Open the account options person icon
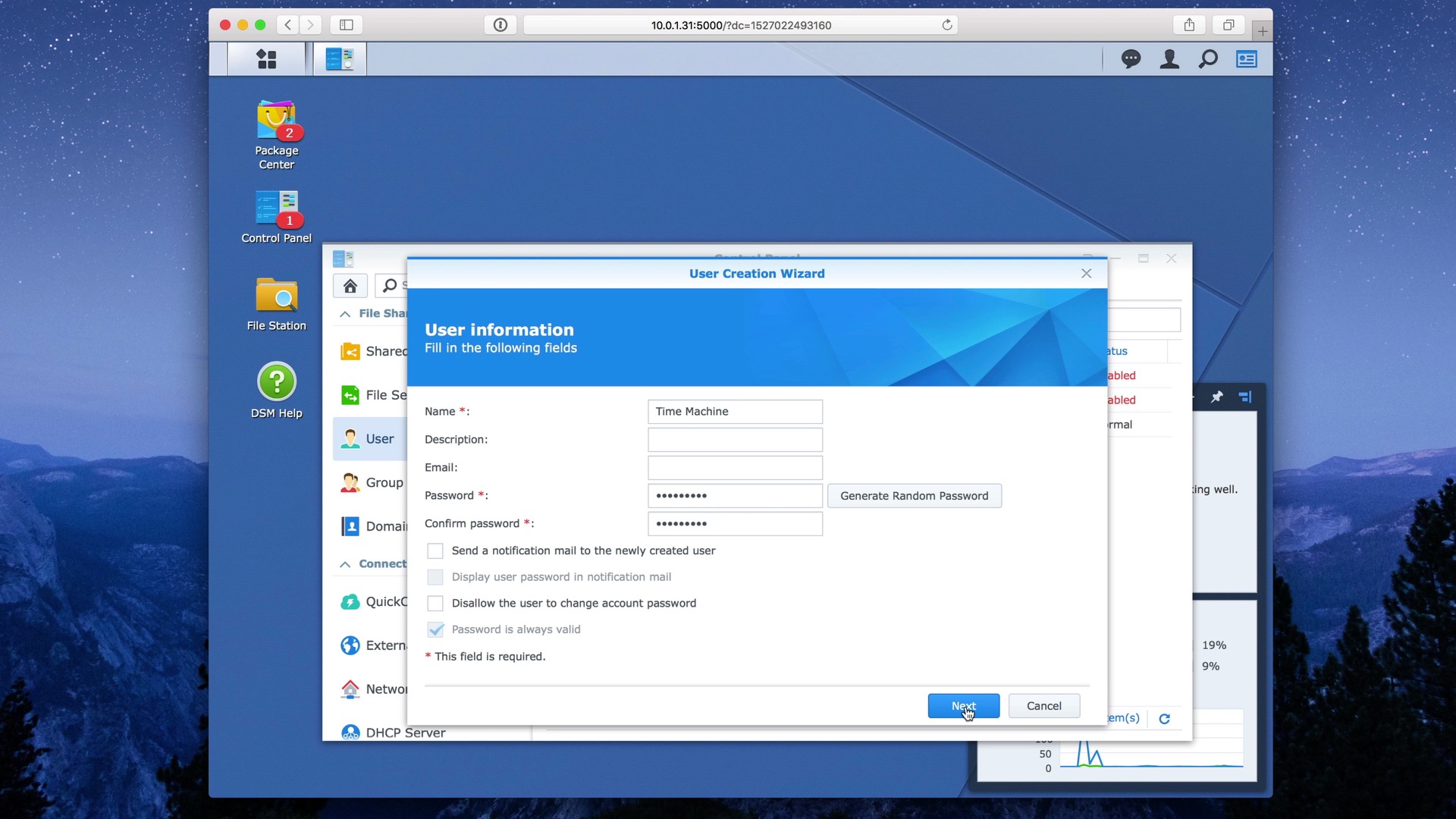Screen dimensions: 1456x819 point(1169,58)
